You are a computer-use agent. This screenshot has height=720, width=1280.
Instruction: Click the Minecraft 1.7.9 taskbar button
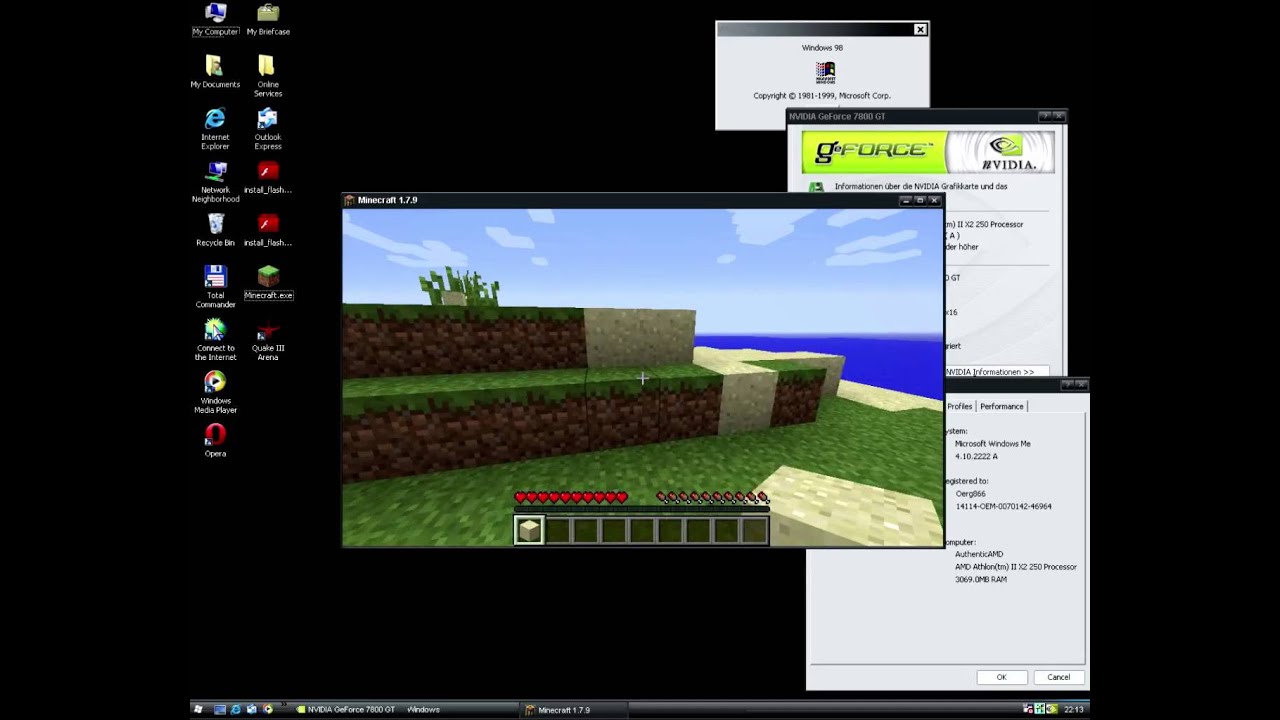pos(575,709)
